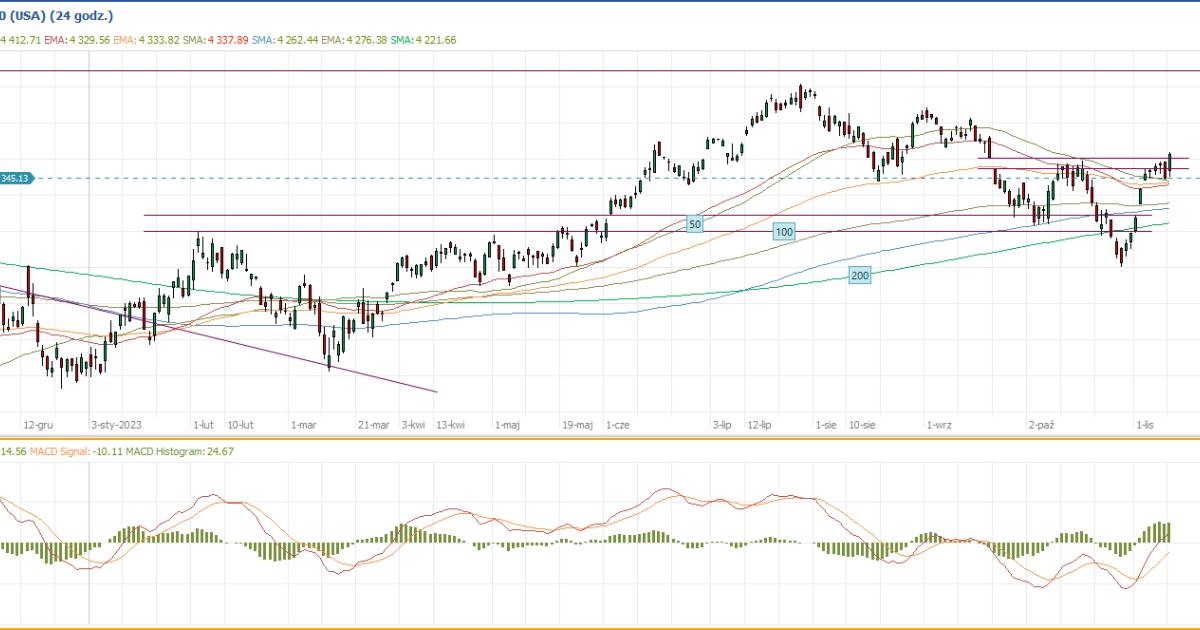Select the green SMA 4 221.66 legend label
This screenshot has height=630, width=1200.
[x=424, y=40]
